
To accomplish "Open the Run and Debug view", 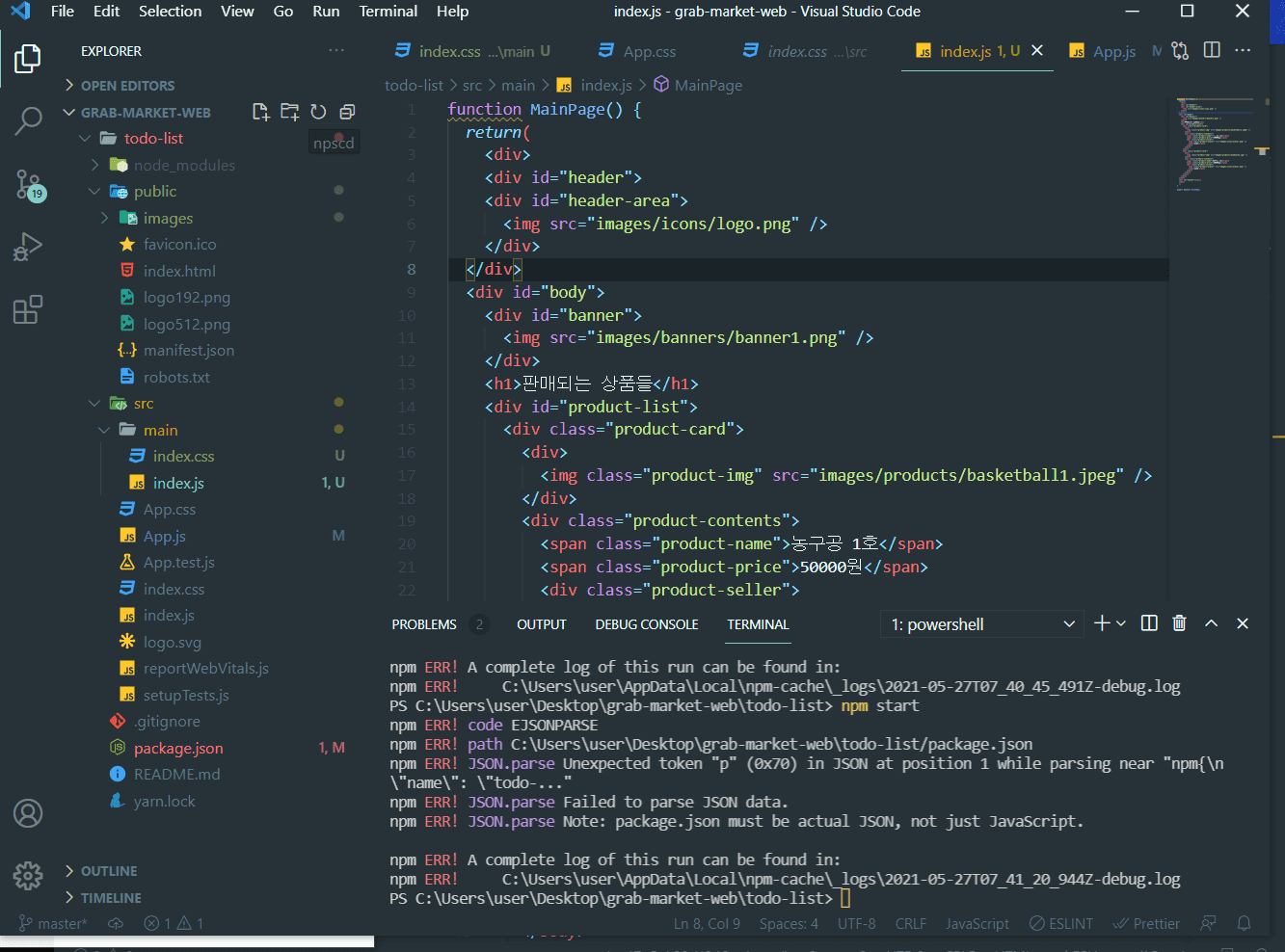I will click(28, 247).
